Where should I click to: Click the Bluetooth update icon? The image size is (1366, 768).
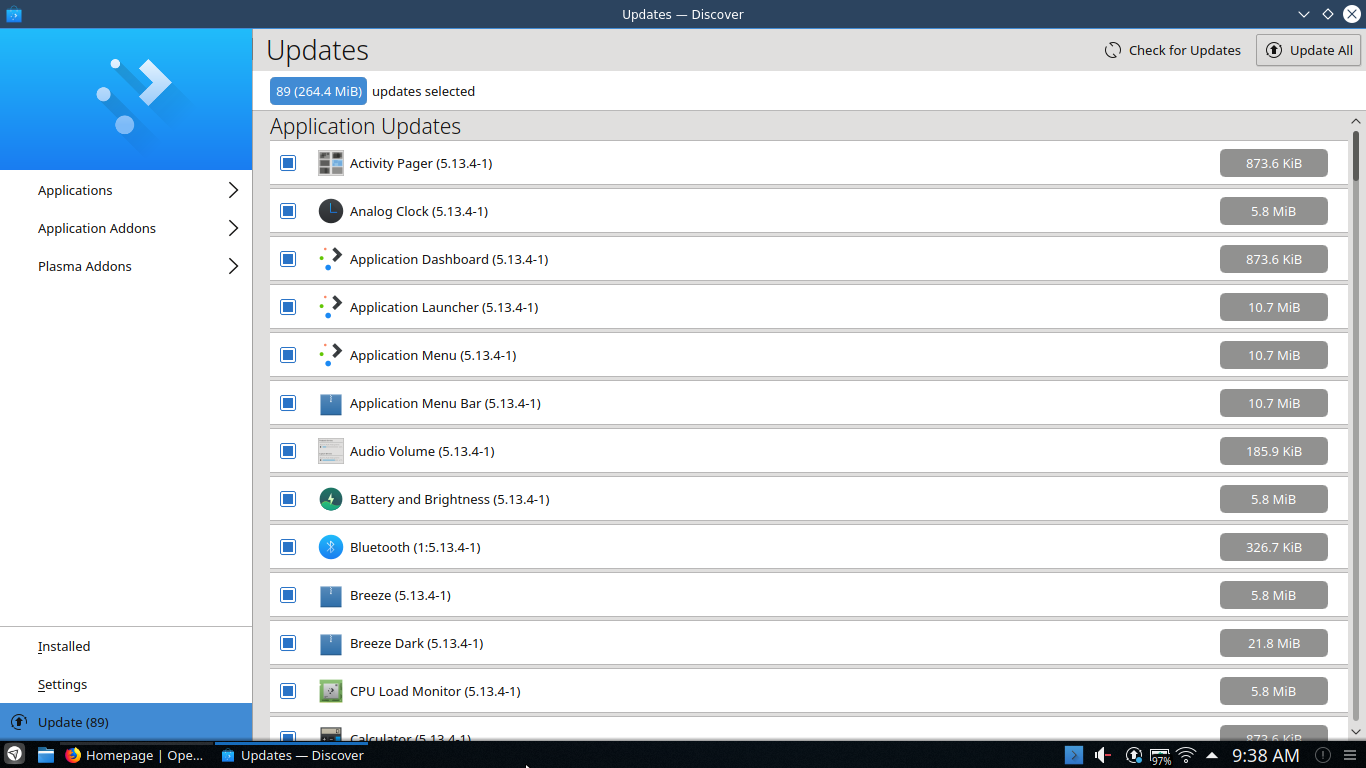331,547
